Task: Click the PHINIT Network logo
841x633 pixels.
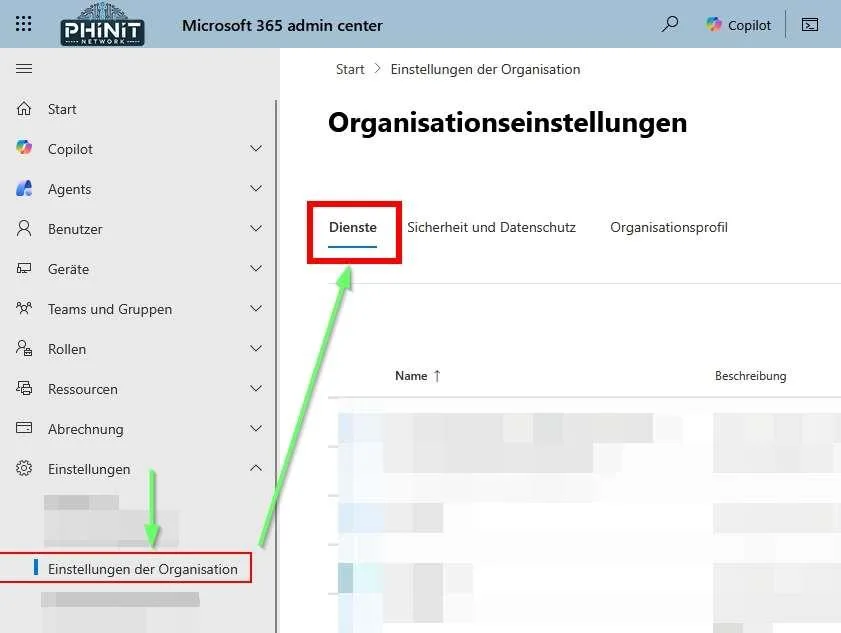Action: (x=103, y=25)
